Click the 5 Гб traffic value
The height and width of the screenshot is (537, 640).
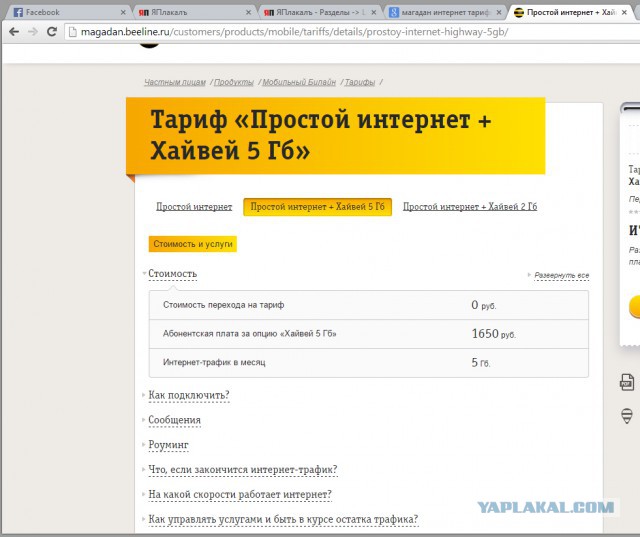[x=481, y=362]
